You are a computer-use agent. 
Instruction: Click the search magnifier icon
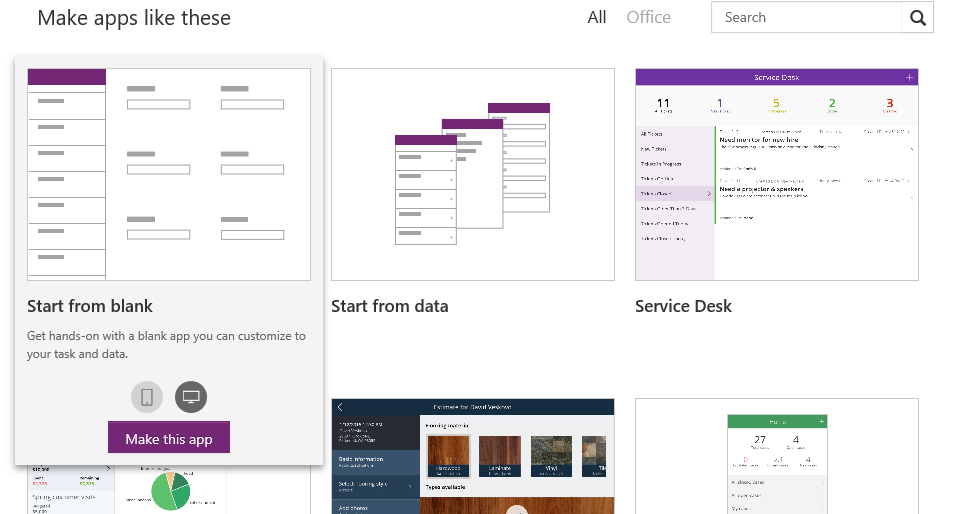coord(918,18)
